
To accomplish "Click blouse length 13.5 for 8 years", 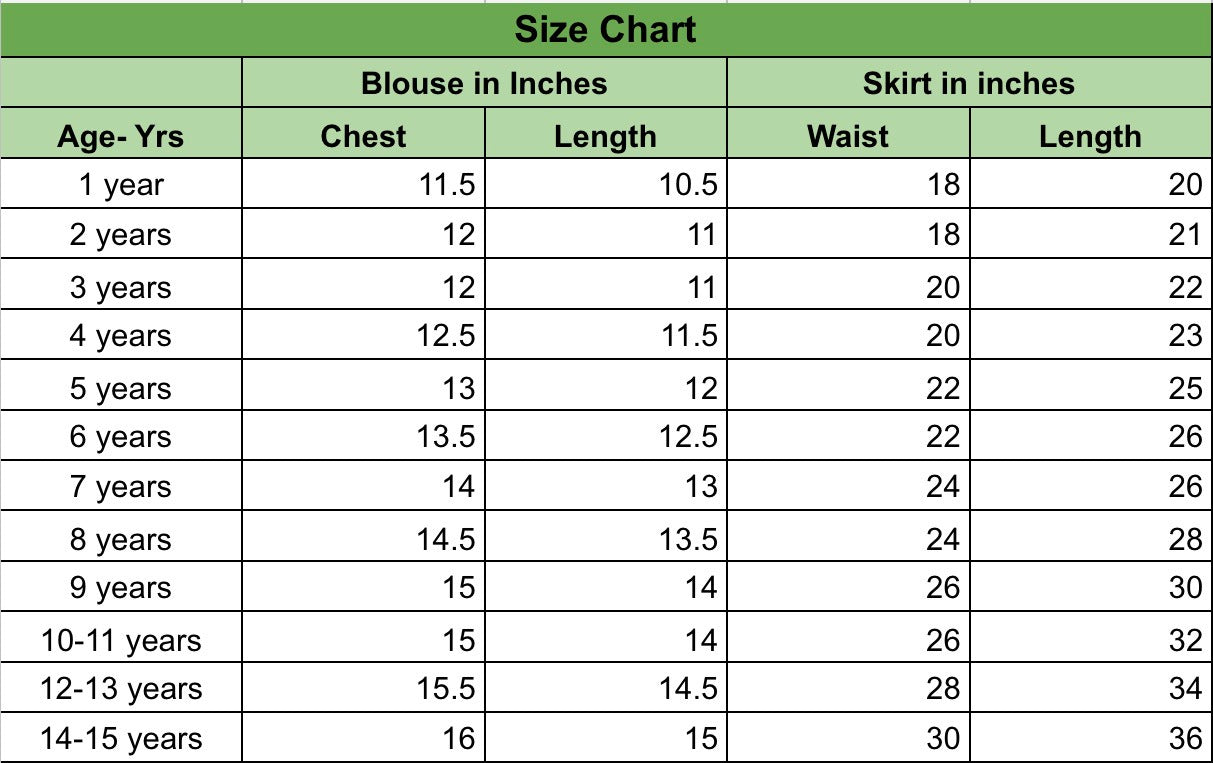I will pos(688,539).
